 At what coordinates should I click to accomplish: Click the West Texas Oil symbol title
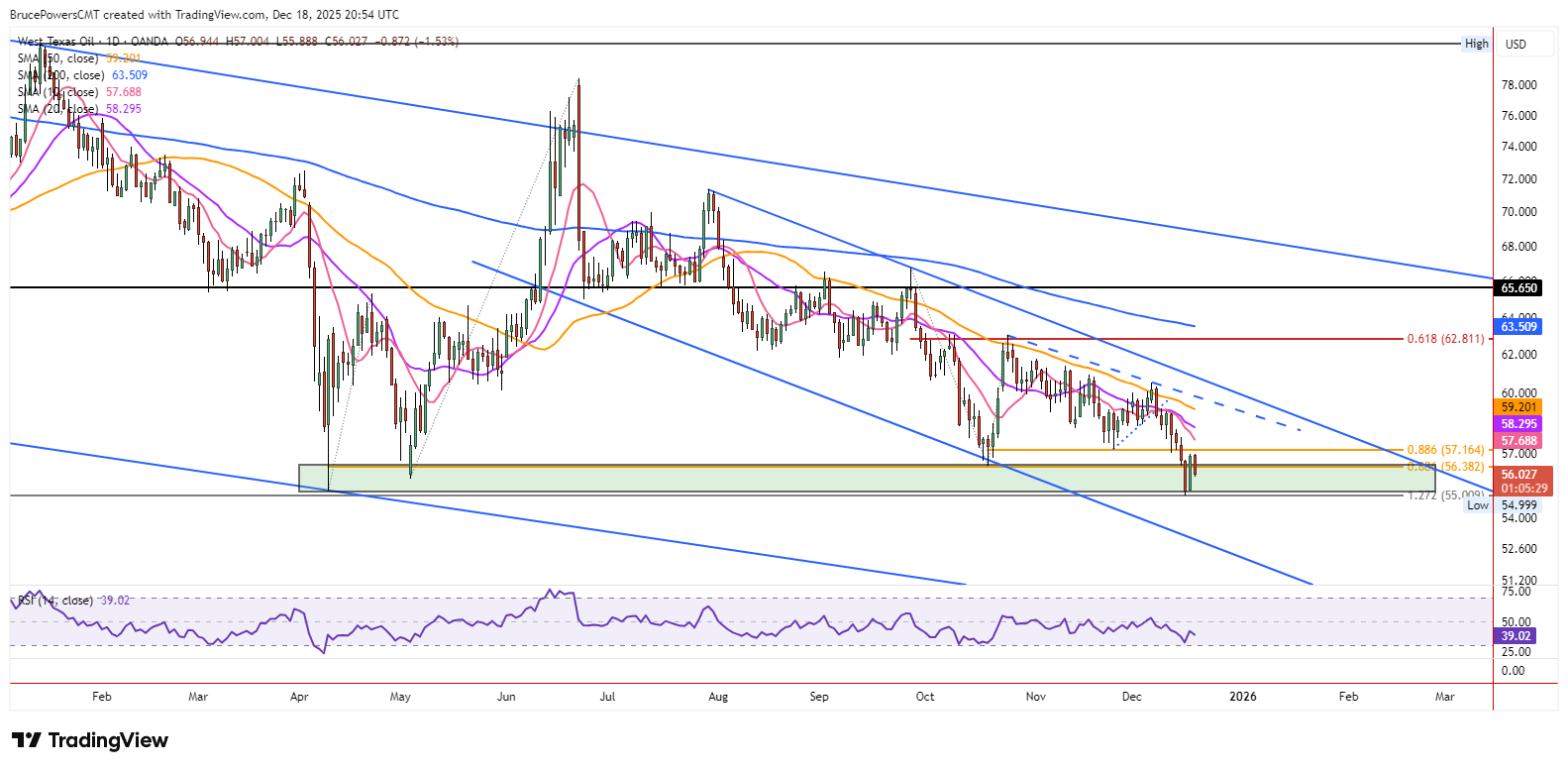tap(56, 42)
